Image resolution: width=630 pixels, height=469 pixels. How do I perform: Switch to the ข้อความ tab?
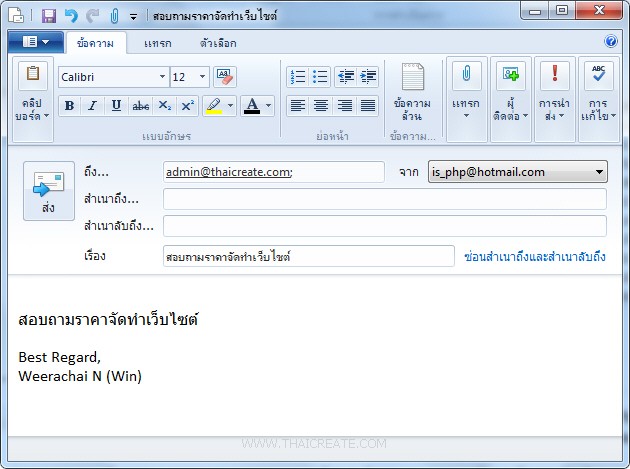(96, 43)
